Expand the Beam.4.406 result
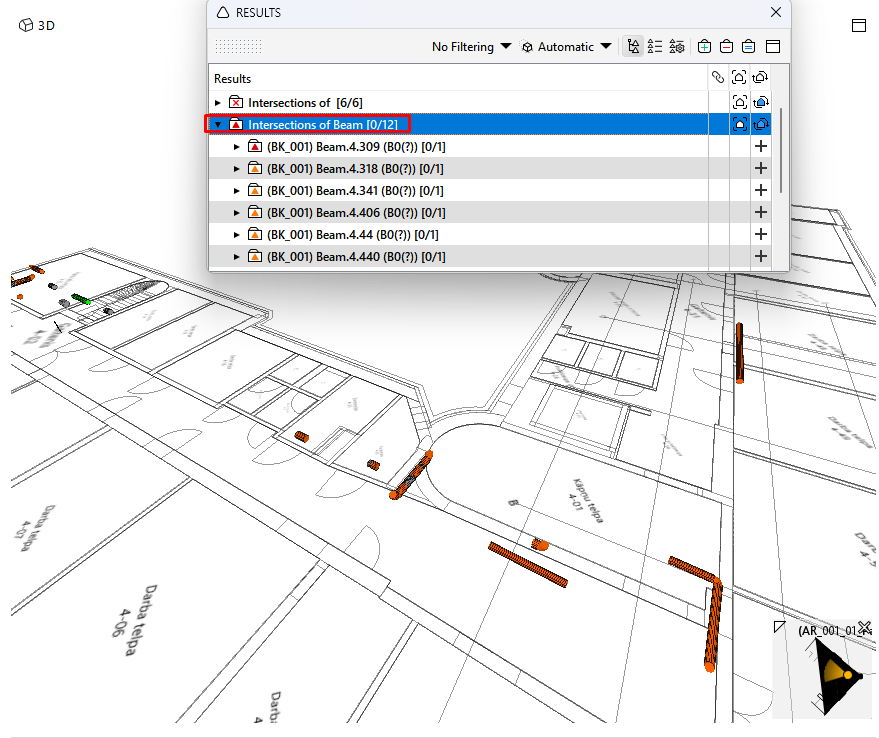The width and height of the screenshot is (879, 738). pos(237,213)
